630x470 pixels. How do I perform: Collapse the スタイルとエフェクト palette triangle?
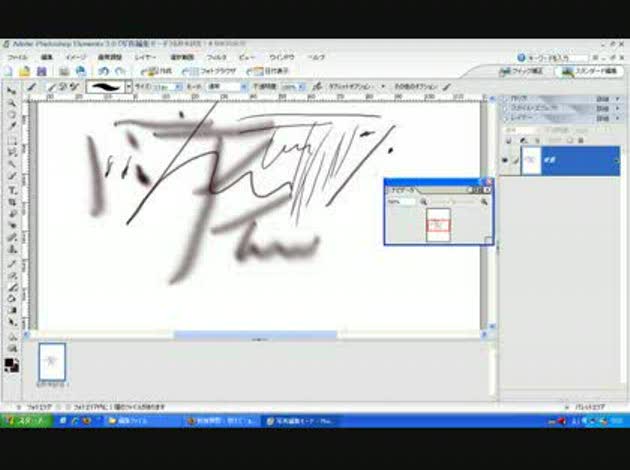pos(505,108)
